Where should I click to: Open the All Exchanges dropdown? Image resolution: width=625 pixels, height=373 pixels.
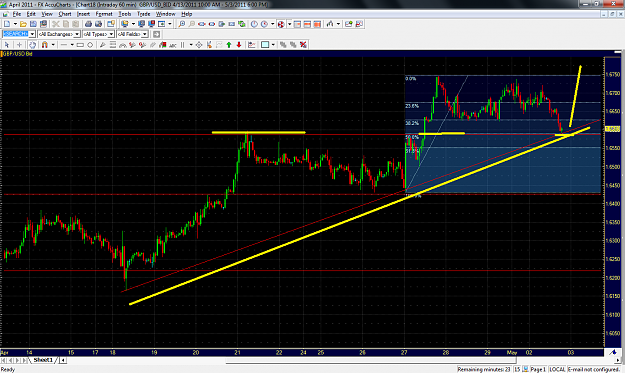[x=77, y=34]
